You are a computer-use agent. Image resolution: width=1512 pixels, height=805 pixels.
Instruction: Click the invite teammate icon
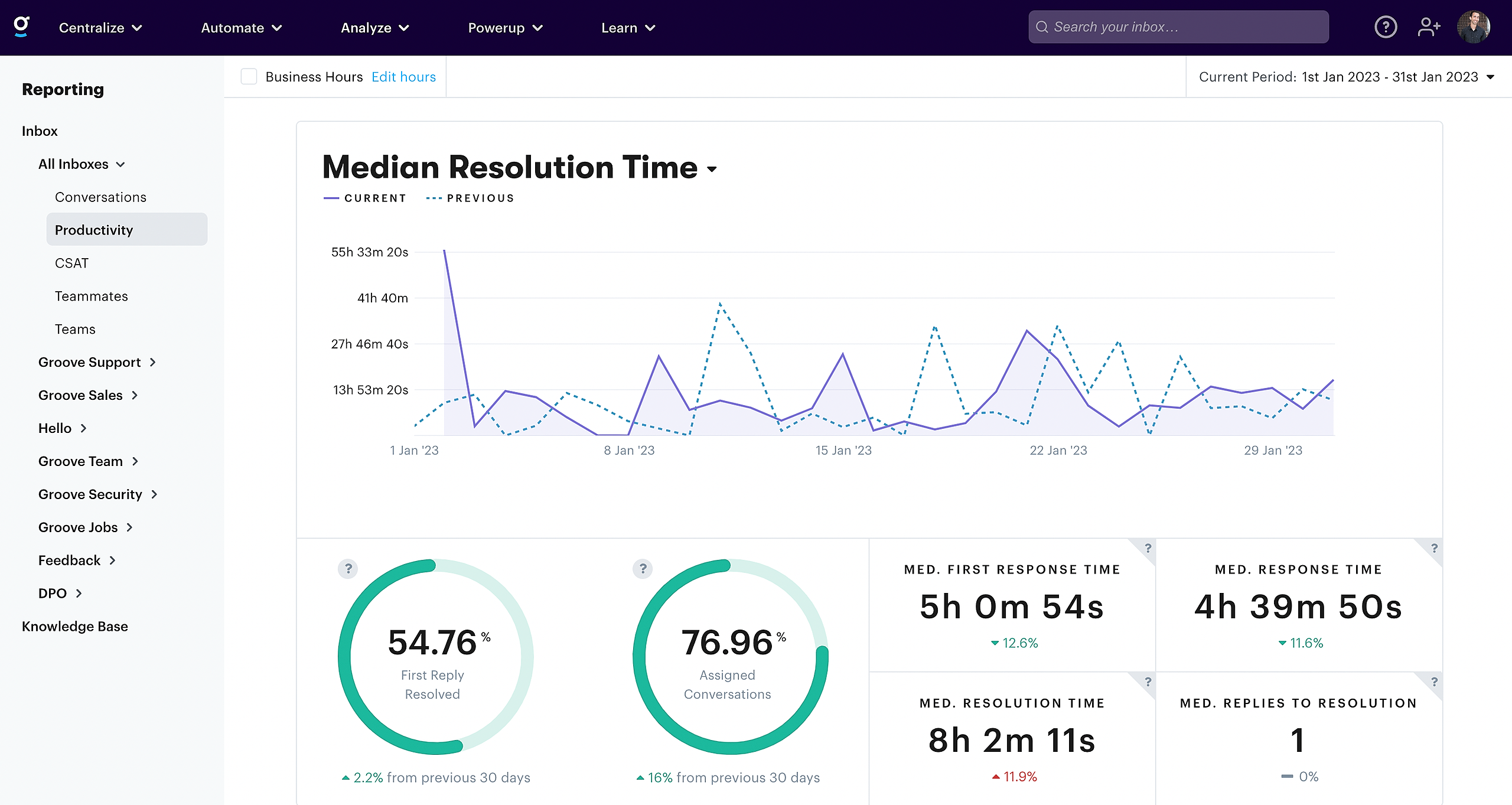pos(1429,27)
